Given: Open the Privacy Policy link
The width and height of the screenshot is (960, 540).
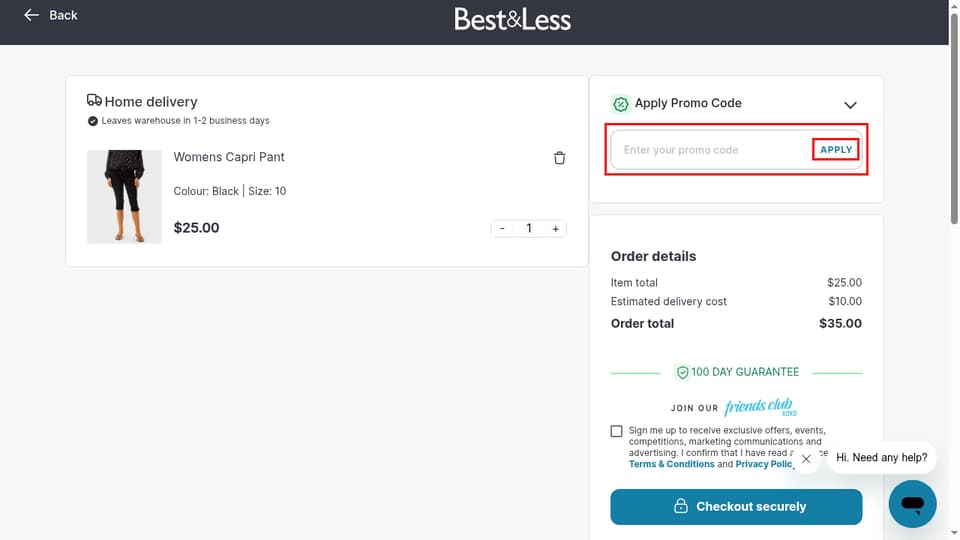Looking at the screenshot, I should point(764,464).
